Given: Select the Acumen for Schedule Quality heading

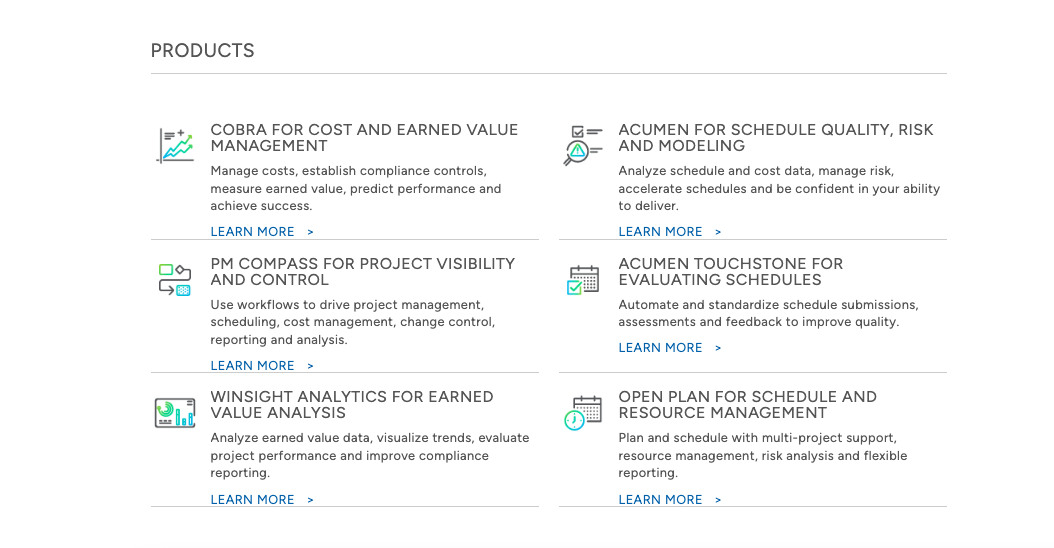Looking at the screenshot, I should point(776,138).
